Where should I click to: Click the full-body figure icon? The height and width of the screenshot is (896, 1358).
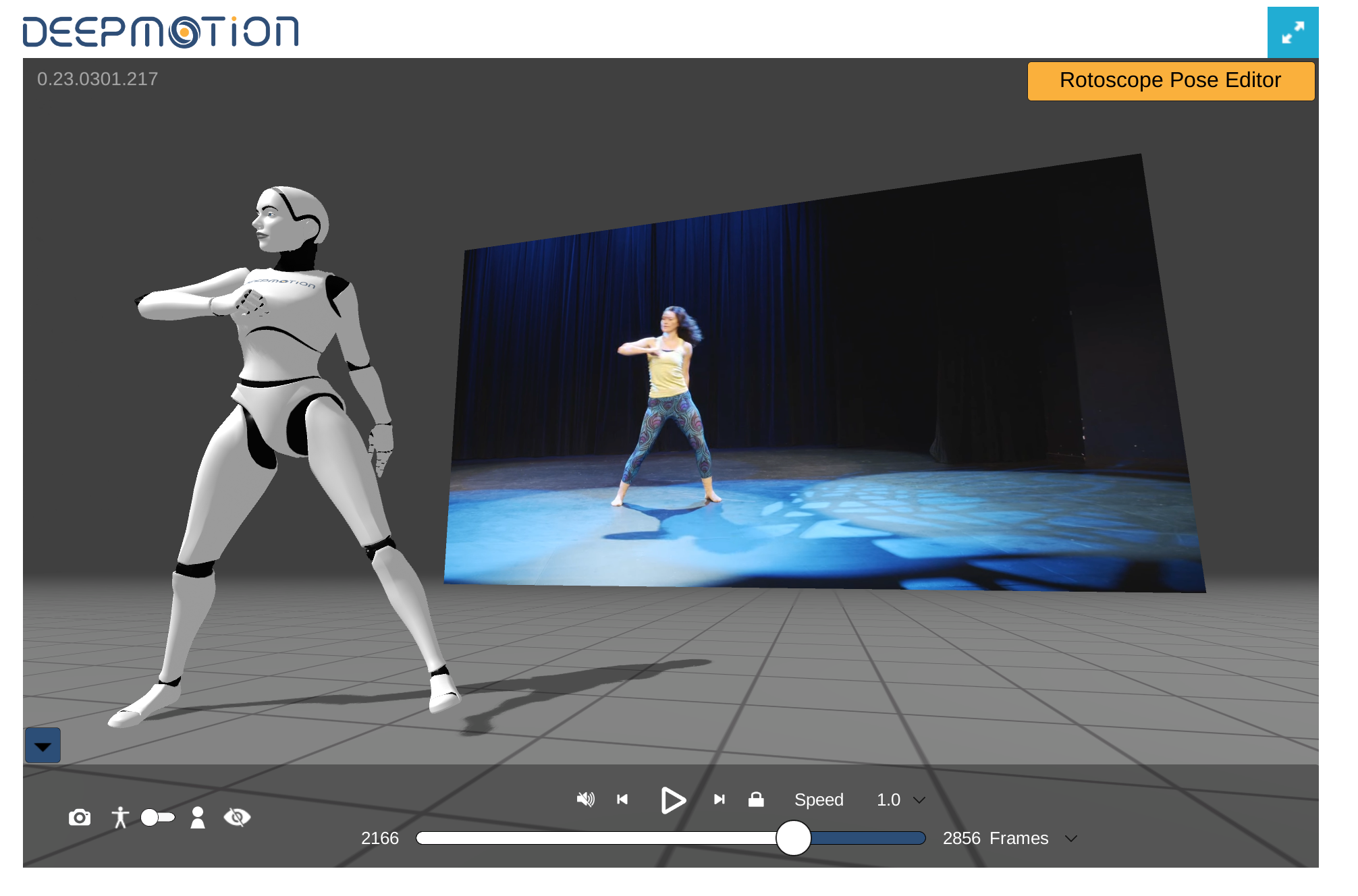[x=120, y=818]
